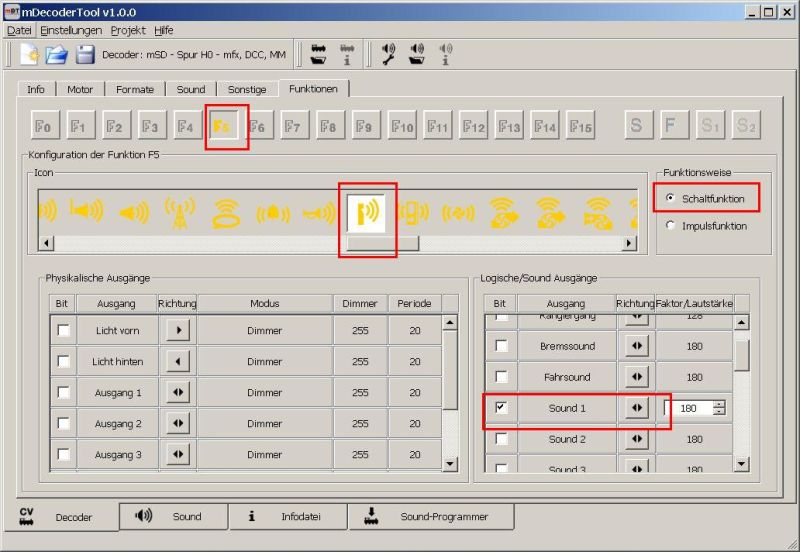The height and width of the screenshot is (552, 800).
Task: Pick the antenna tower icon in icon list
Action: (179, 212)
